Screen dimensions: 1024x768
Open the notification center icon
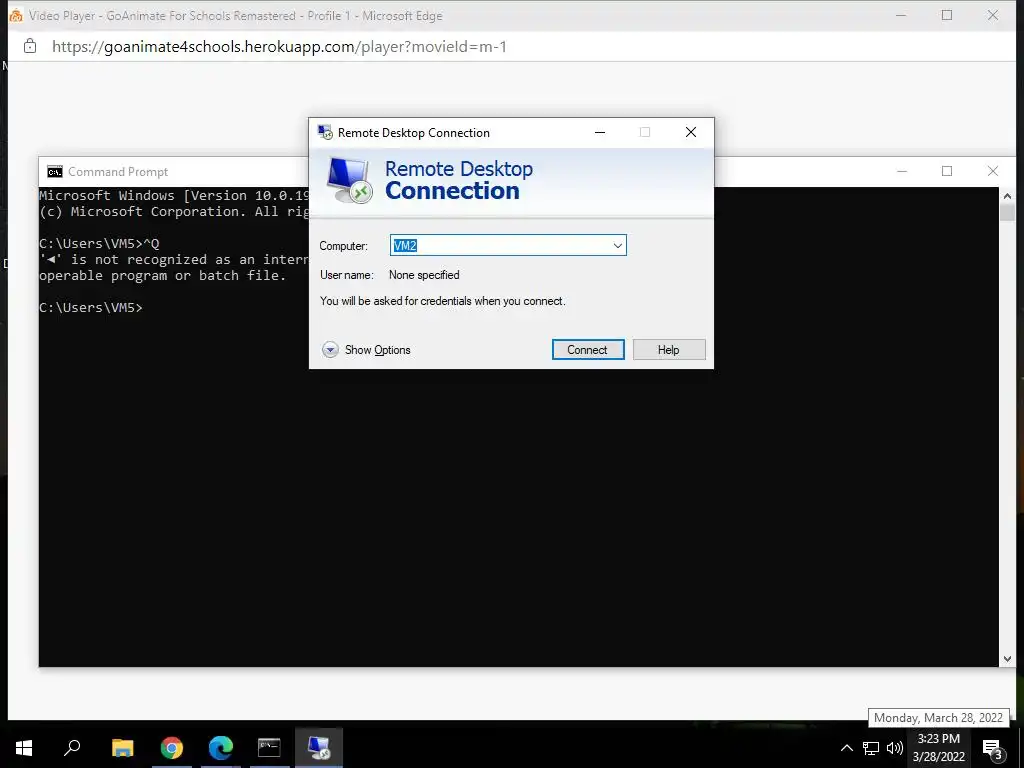tap(993, 748)
